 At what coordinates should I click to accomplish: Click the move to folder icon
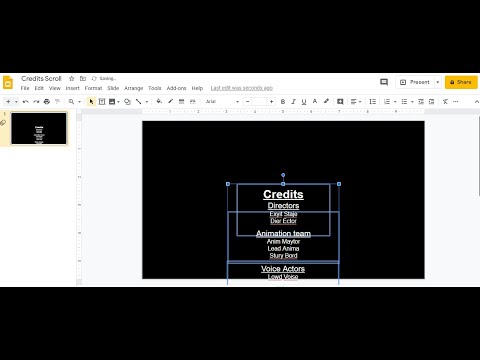click(83, 79)
